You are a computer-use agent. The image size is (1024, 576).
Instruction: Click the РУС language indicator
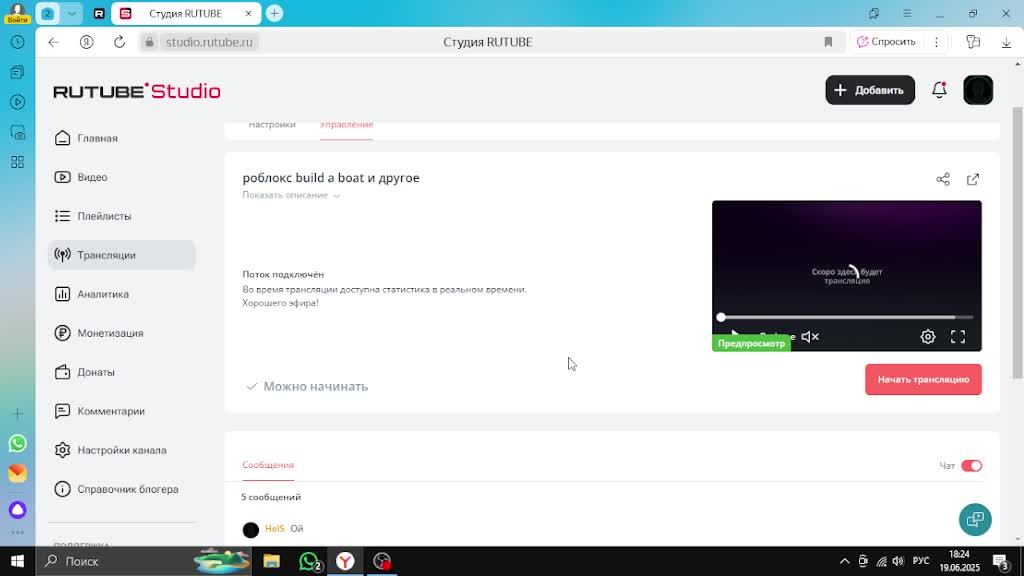point(921,561)
